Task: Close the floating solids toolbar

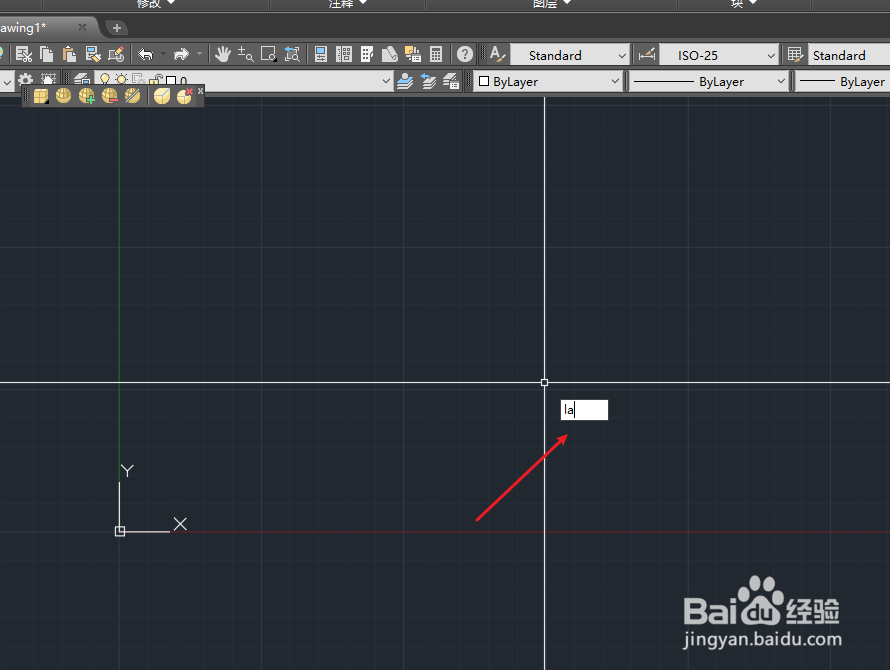Action: [x=200, y=91]
